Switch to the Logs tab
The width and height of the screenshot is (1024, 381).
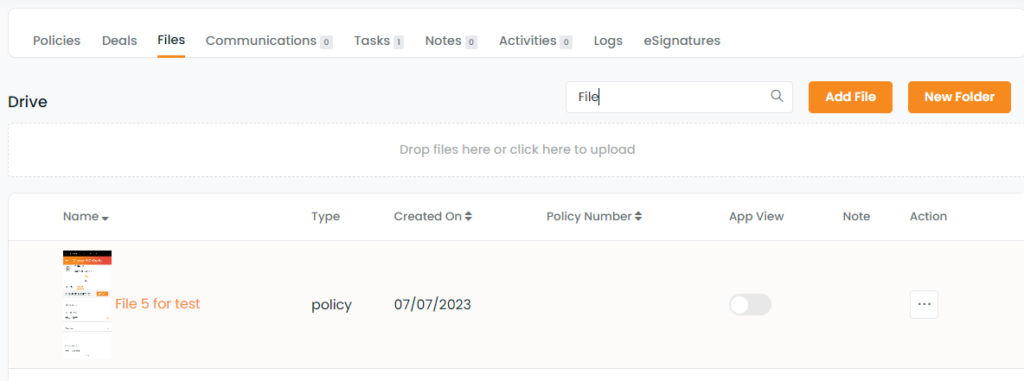608,41
